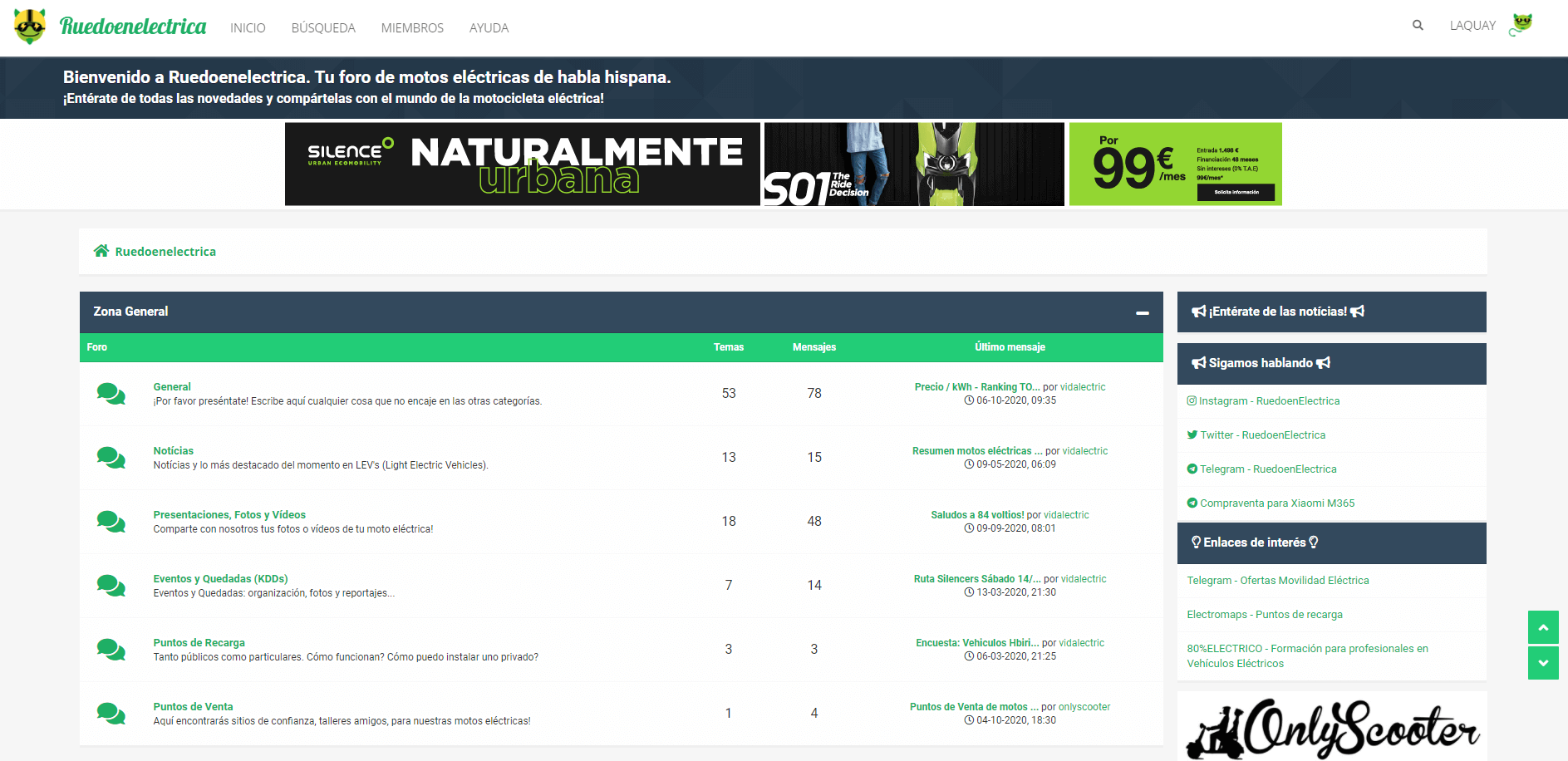Open the AYUDA menu item
Screen dimensions: 1568x761
coord(489,28)
